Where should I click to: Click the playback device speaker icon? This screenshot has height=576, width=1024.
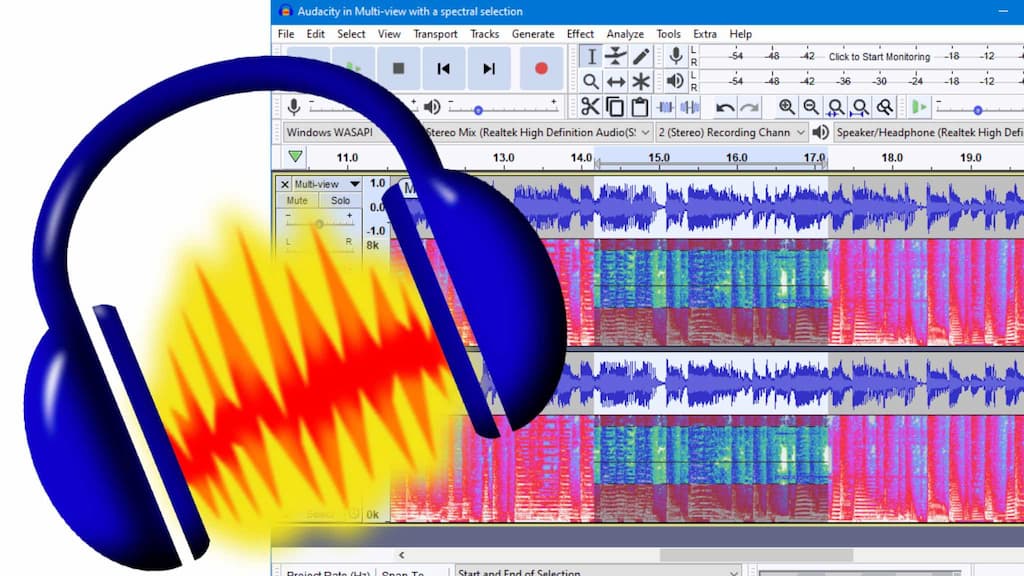[820, 133]
